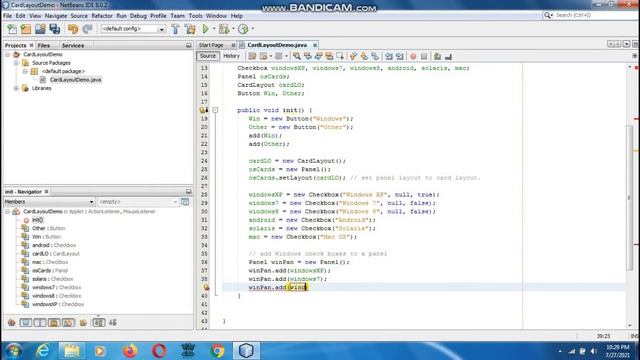This screenshot has width=640, height=360.
Task: Click the Clean and Build Project icon
Action: (x=190, y=29)
